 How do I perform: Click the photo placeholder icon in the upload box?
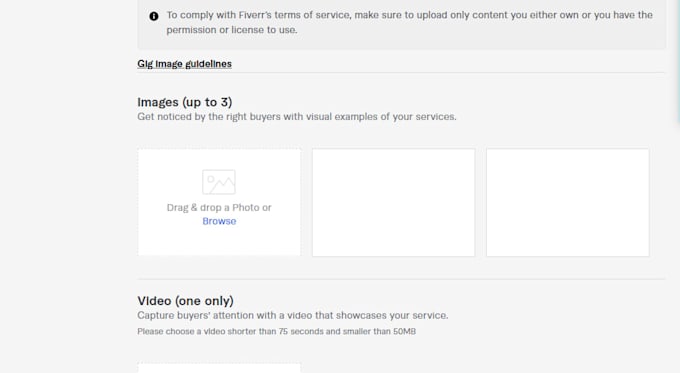(219, 182)
